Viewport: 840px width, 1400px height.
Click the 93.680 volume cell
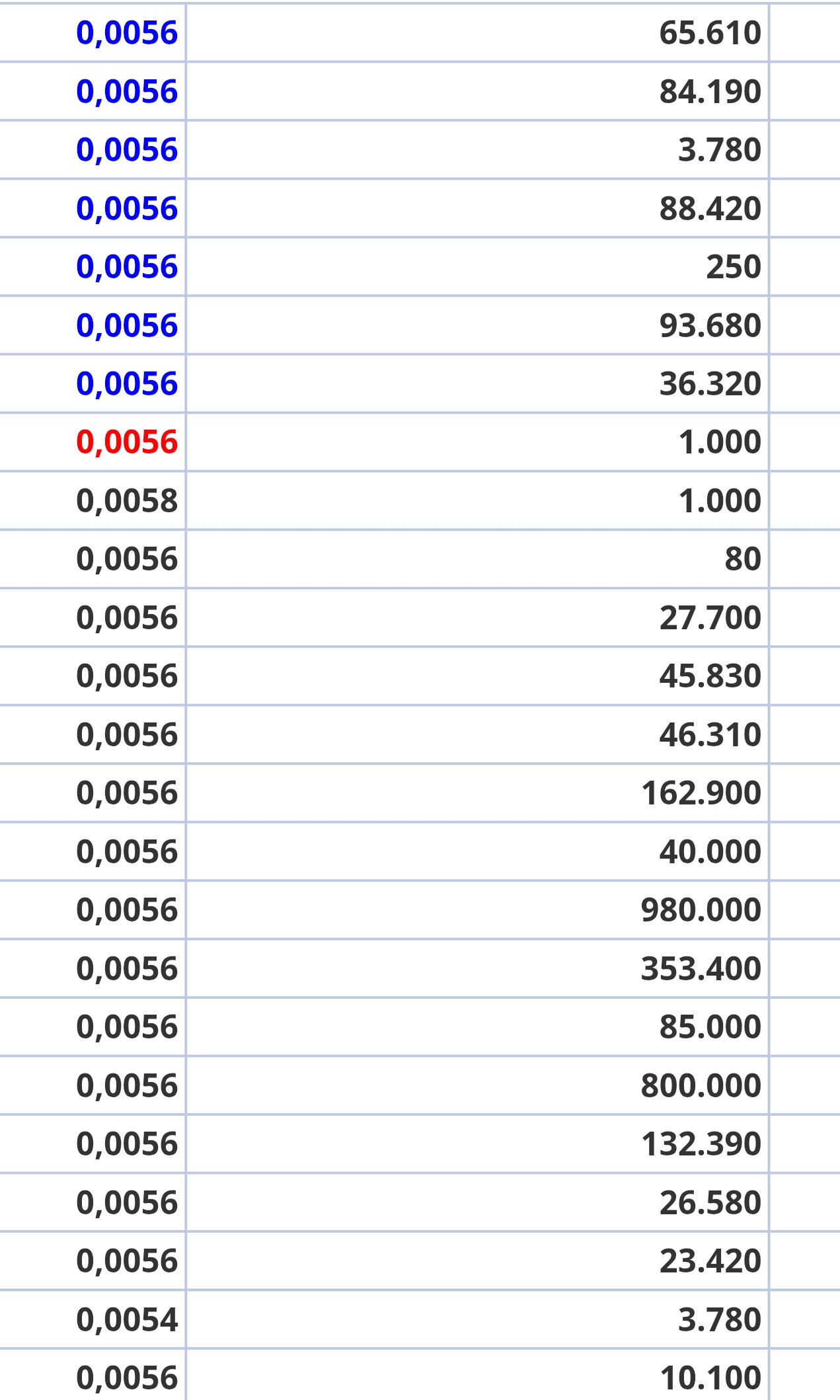710,325
